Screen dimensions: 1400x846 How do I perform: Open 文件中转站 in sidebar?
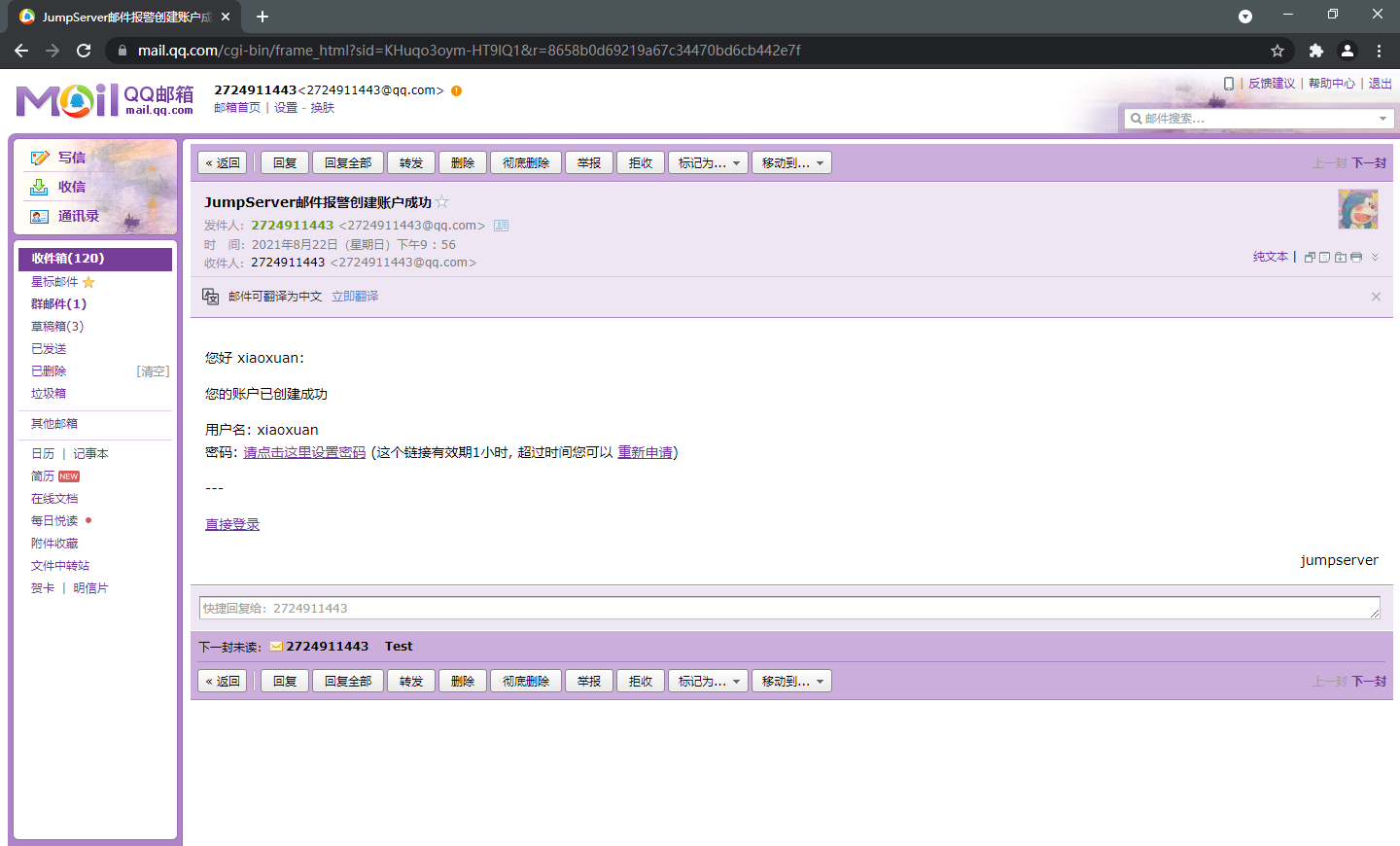(60, 566)
